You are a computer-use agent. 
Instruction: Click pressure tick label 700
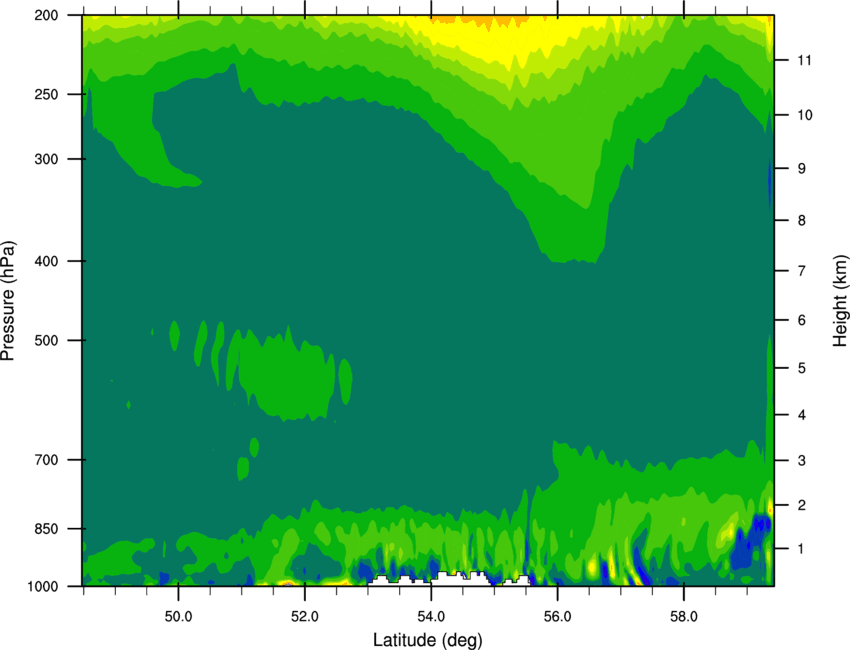47,460
